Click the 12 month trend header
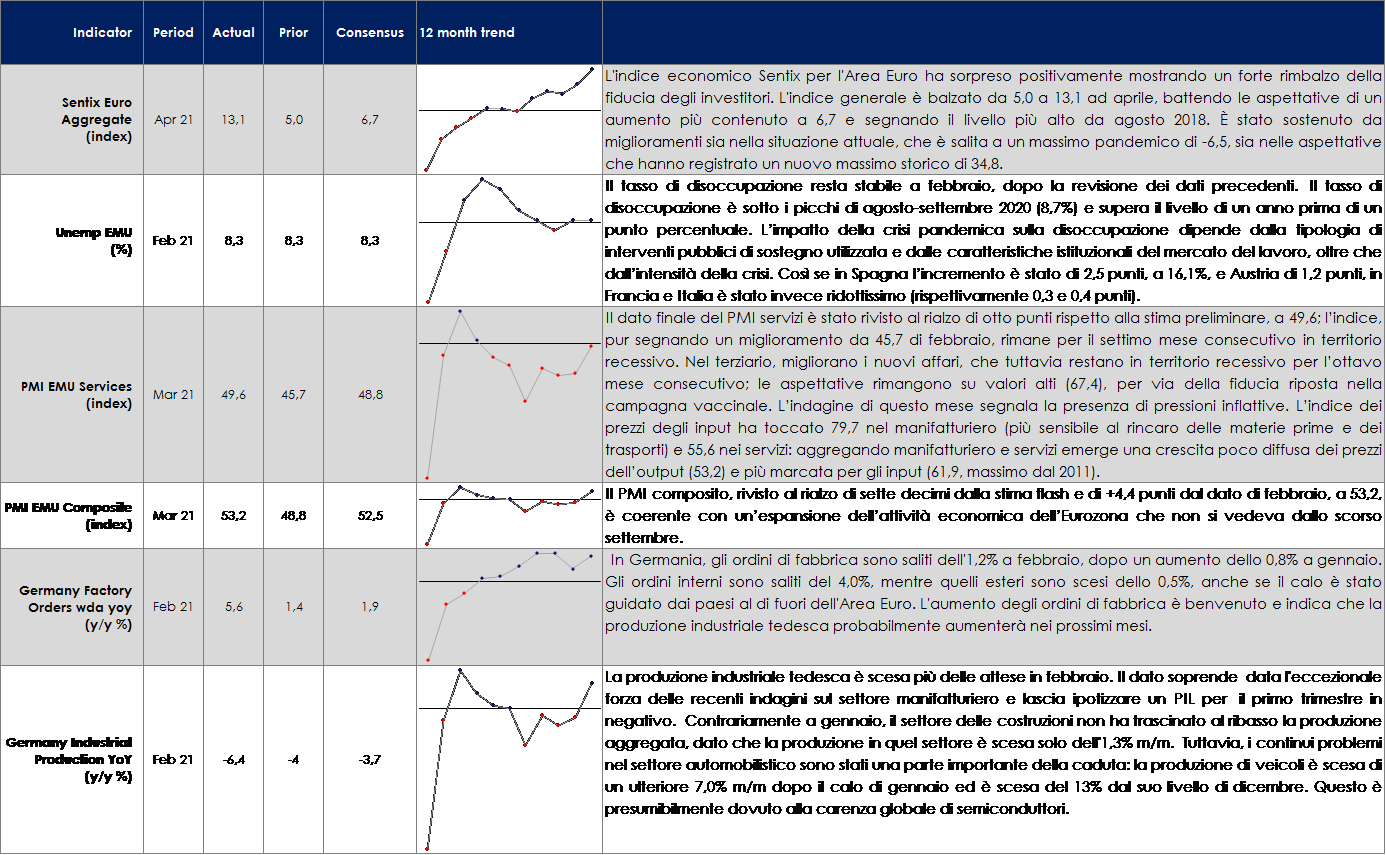 point(467,33)
